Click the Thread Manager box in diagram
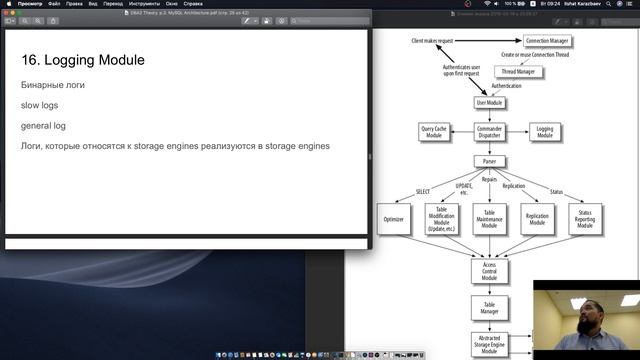The width and height of the screenshot is (640, 360). pos(518,71)
